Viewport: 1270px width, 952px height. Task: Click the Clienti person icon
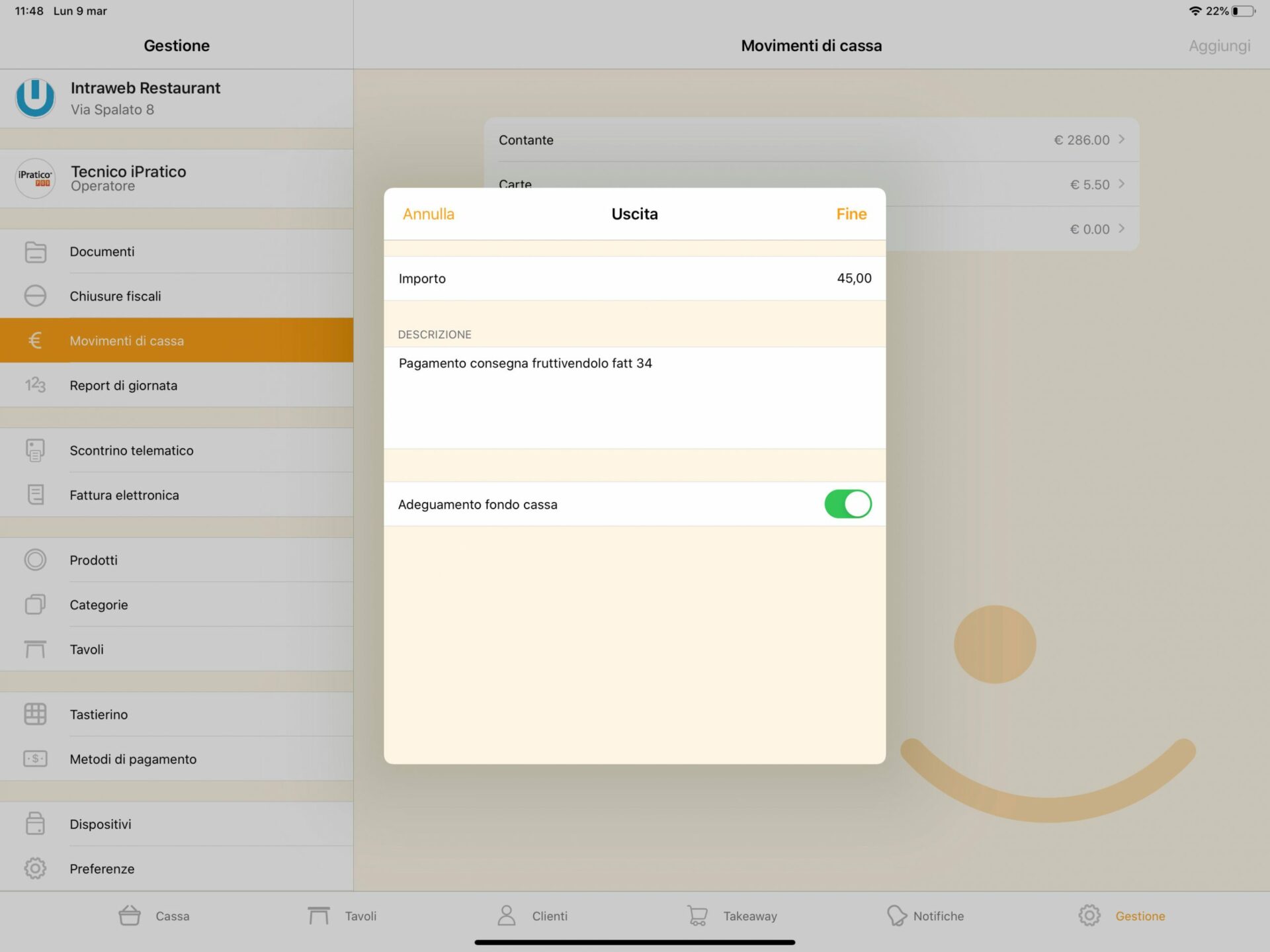(x=507, y=916)
